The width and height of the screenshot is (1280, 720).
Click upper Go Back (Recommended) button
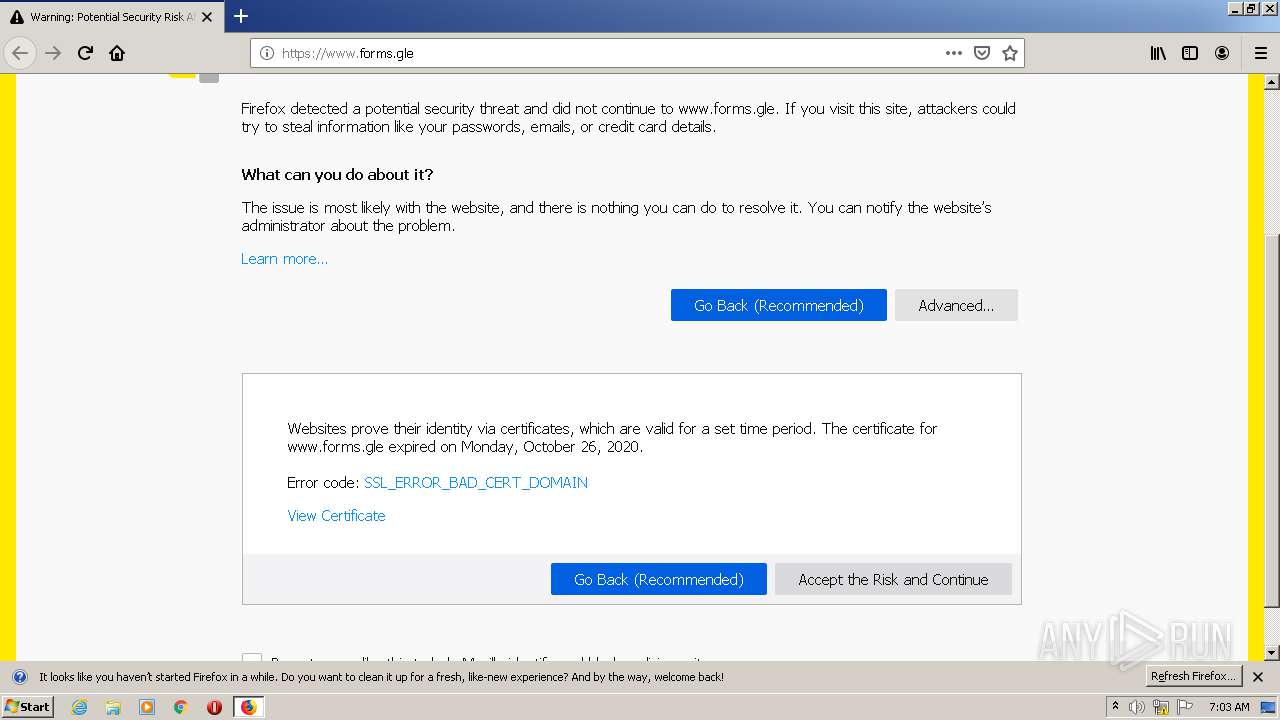click(779, 305)
